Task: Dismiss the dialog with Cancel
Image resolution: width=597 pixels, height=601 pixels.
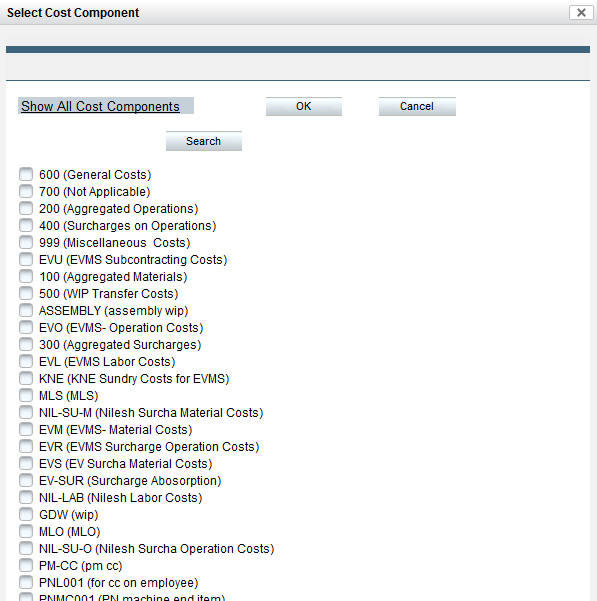Action: [417, 106]
